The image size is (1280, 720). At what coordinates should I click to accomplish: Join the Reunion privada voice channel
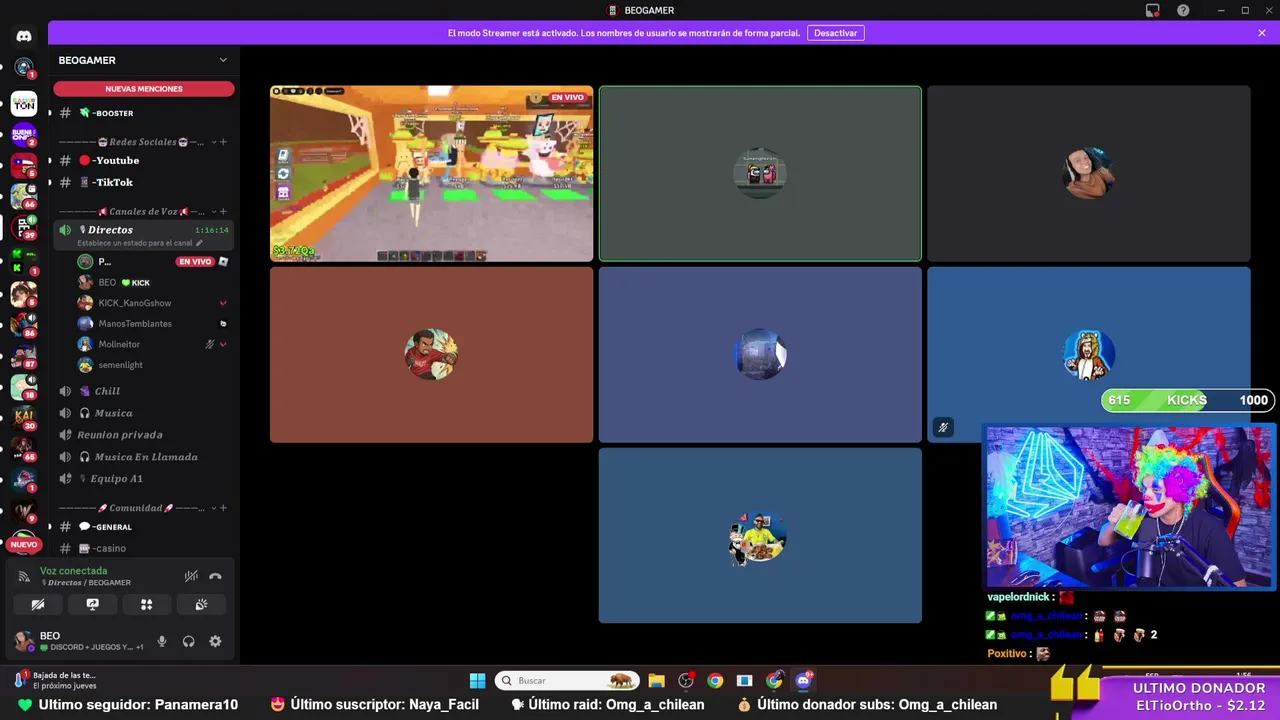144,435
